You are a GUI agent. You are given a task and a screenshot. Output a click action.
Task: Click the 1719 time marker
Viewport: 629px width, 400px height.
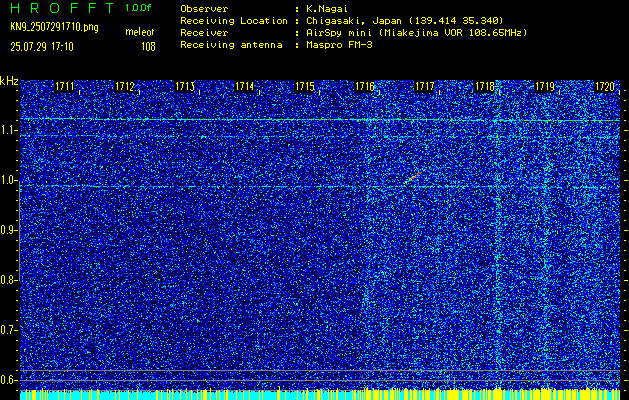[545, 86]
